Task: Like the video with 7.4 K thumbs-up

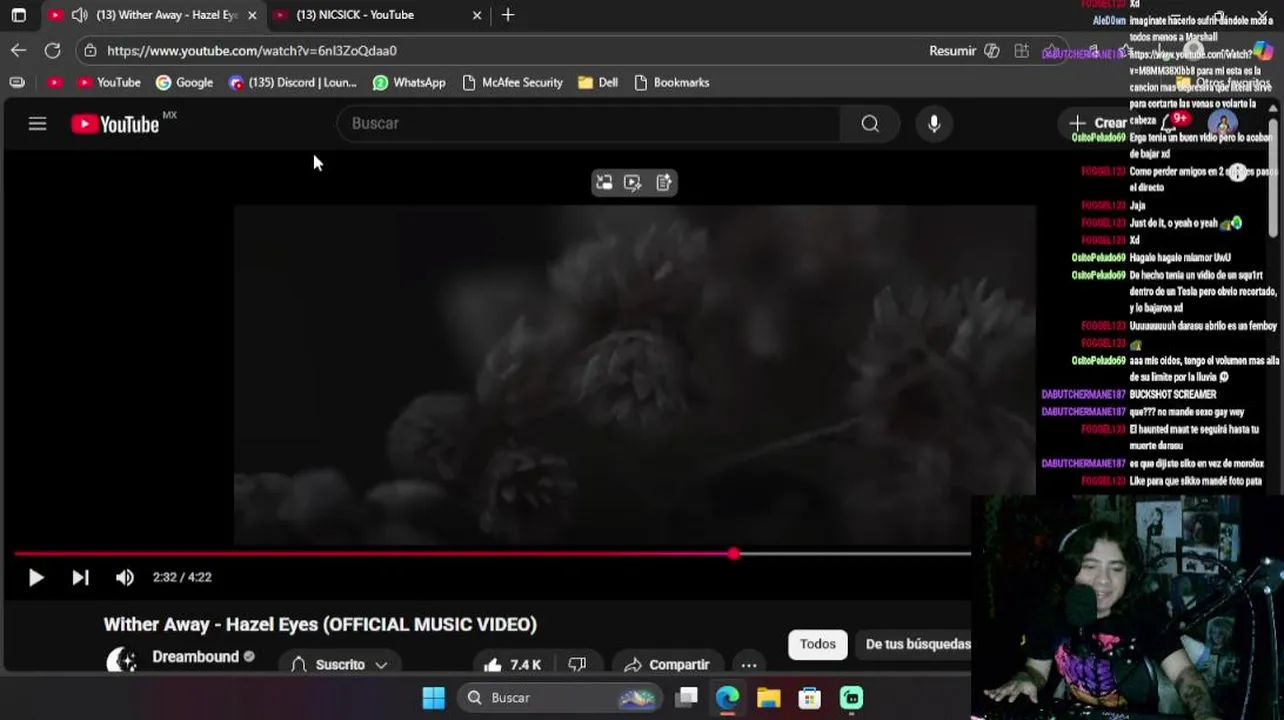Action: pos(512,664)
